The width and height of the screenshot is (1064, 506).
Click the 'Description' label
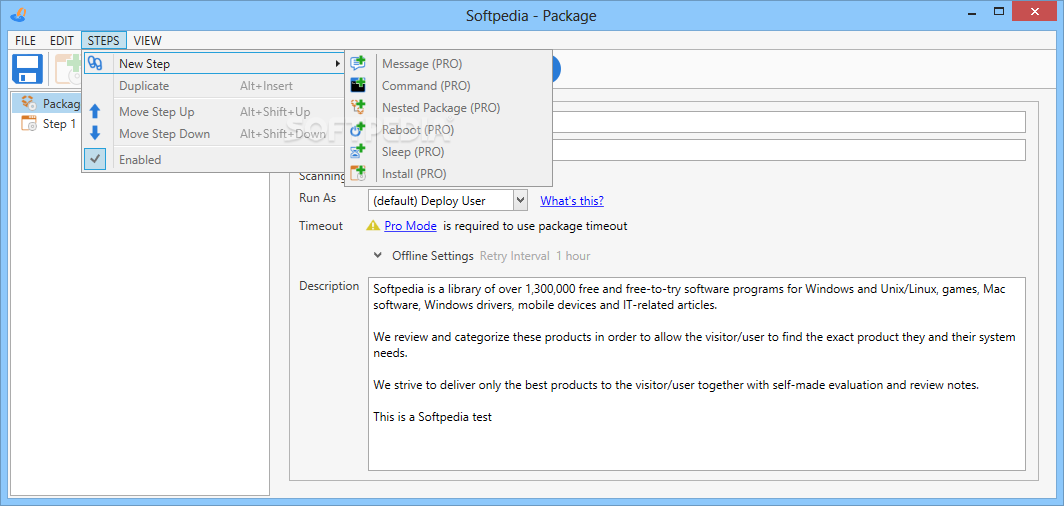click(329, 286)
